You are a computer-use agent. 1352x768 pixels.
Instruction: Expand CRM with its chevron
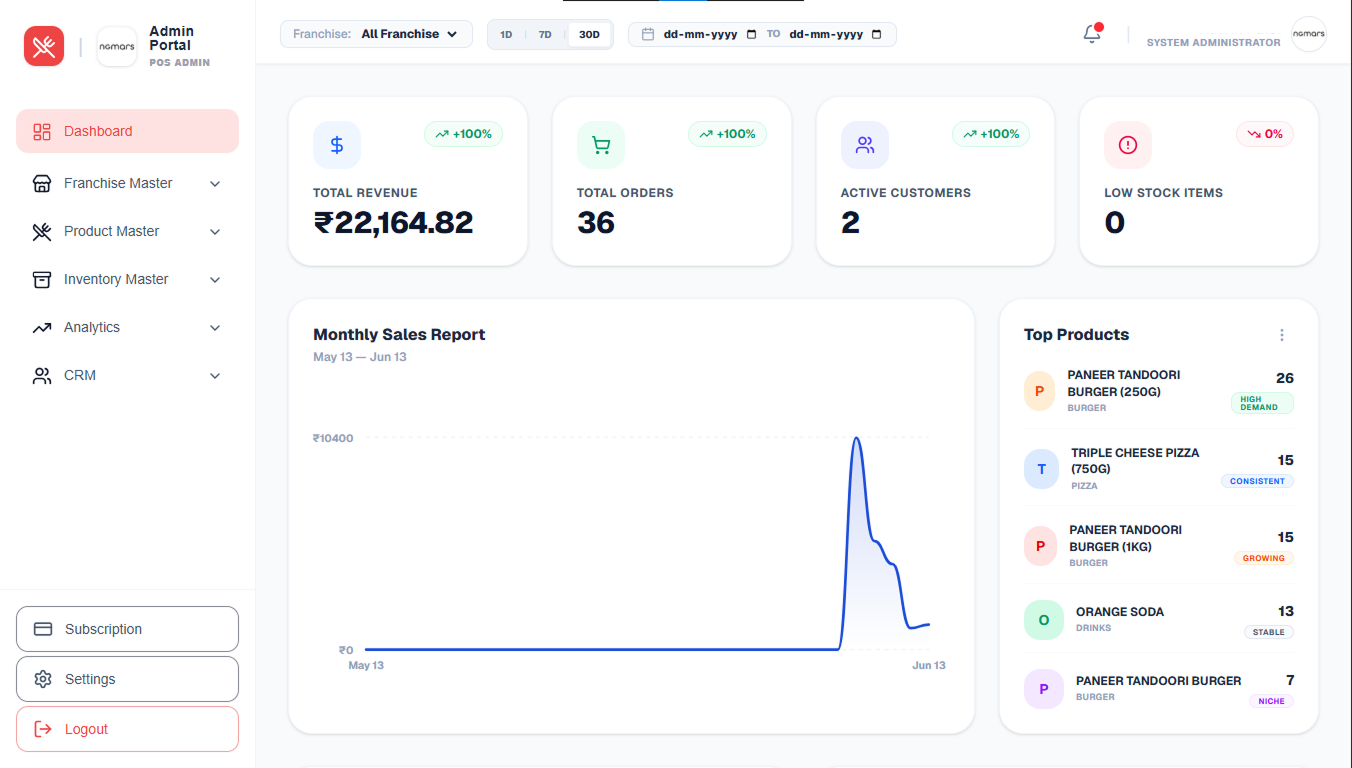215,376
